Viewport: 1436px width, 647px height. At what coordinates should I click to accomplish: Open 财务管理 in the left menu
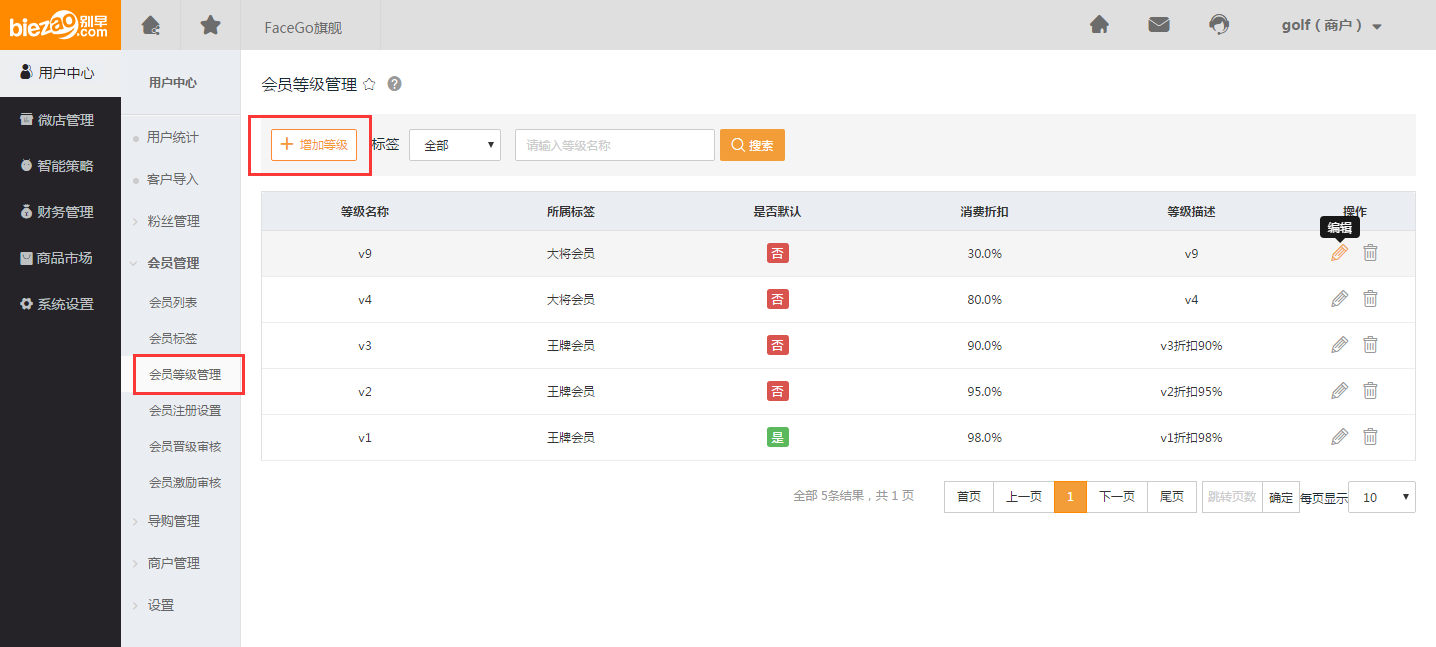click(x=60, y=212)
